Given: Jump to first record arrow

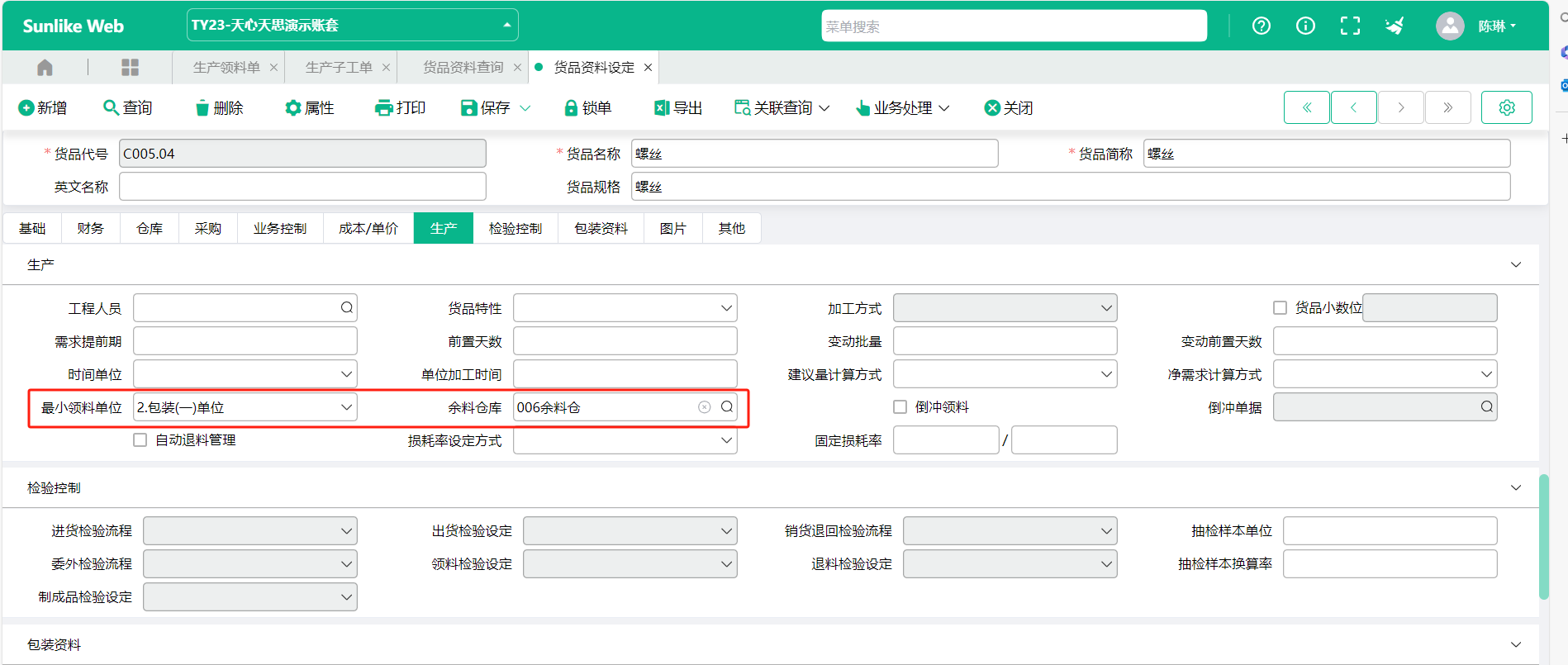Looking at the screenshot, I should pyautogui.click(x=1307, y=107).
